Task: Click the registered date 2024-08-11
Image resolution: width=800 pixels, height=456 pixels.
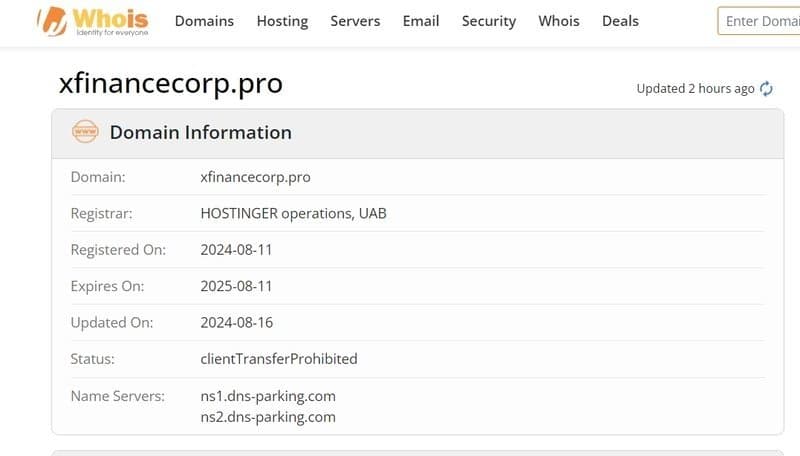Action: 236,250
